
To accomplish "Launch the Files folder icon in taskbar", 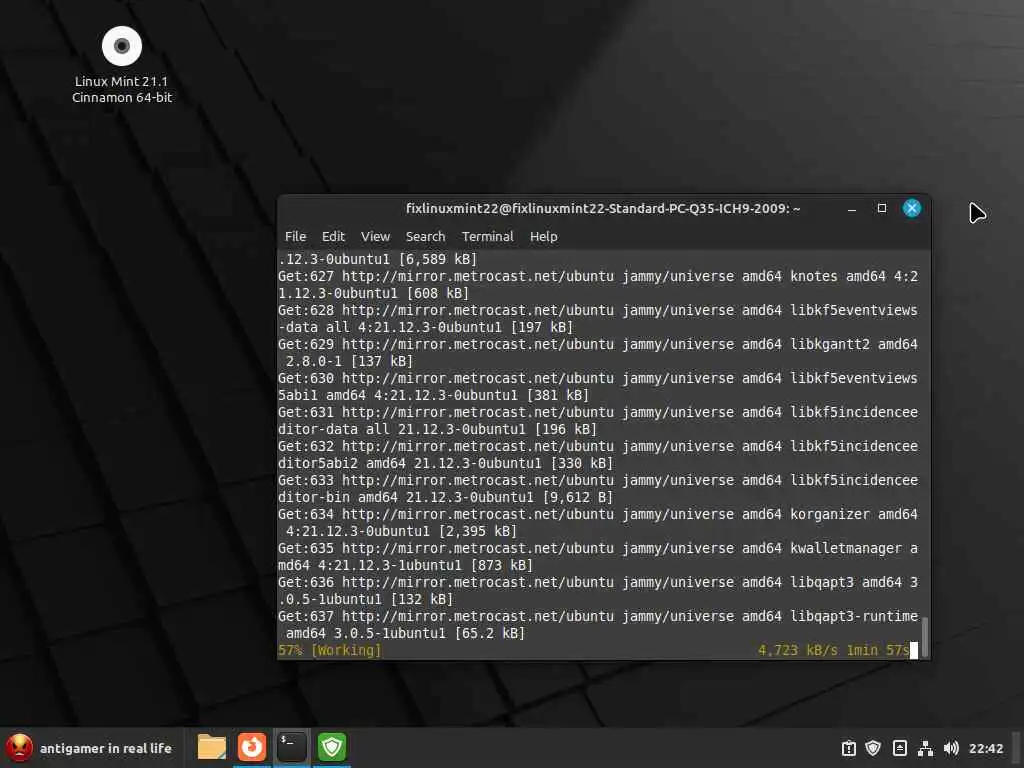I will pyautogui.click(x=212, y=747).
